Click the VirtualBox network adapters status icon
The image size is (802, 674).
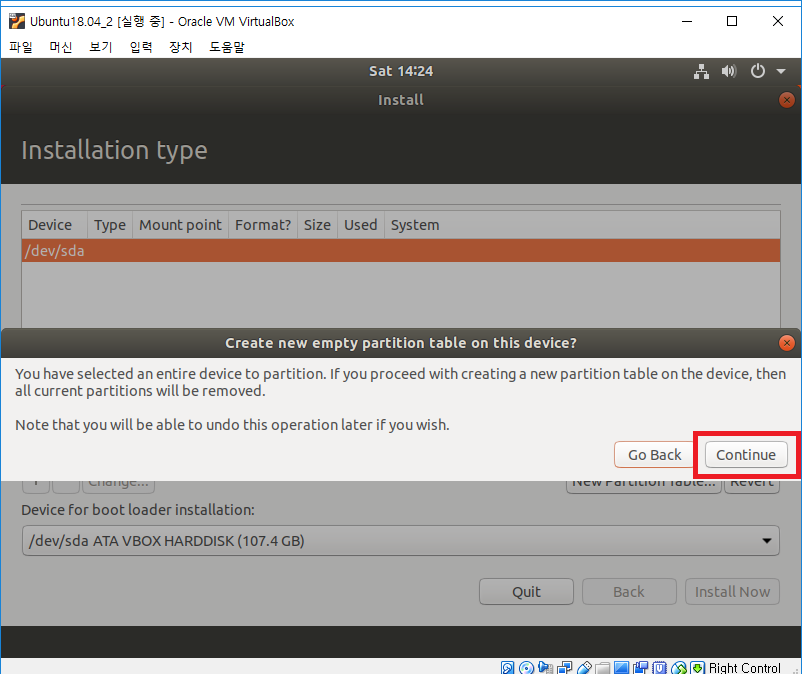click(x=564, y=667)
